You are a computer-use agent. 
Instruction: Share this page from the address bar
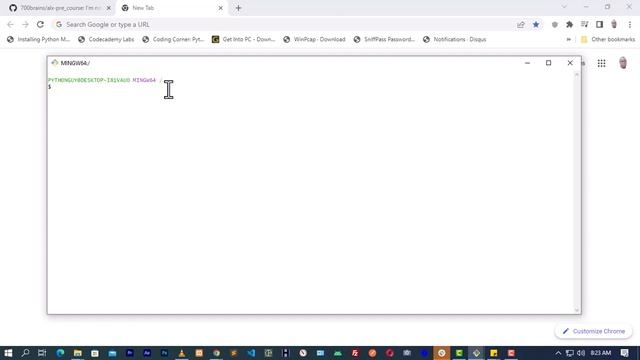coord(521,24)
